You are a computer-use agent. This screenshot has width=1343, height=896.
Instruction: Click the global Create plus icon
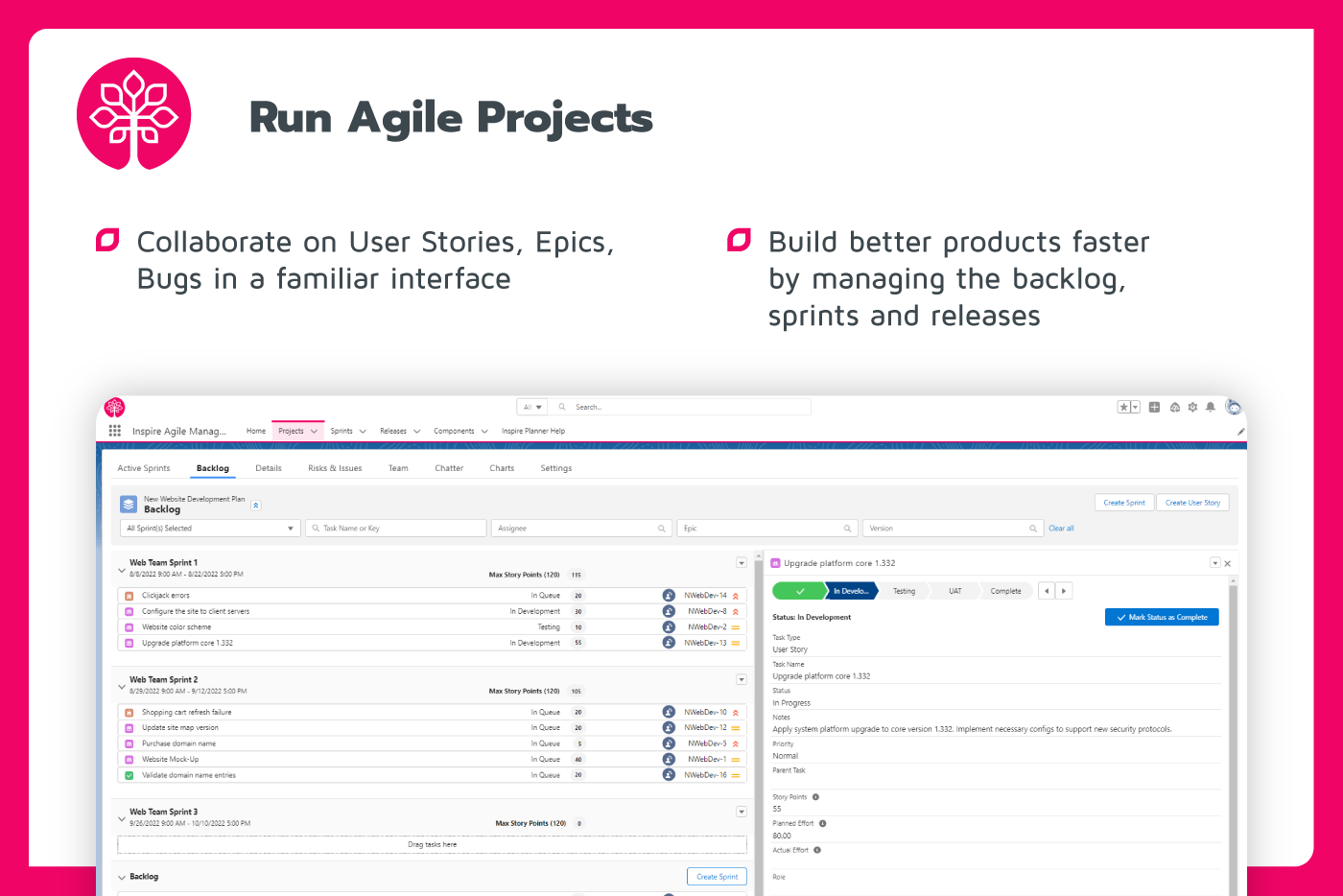(x=1154, y=407)
